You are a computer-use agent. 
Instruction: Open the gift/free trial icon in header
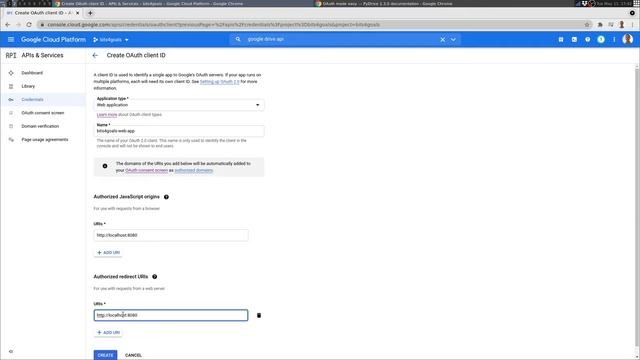coord(561,40)
